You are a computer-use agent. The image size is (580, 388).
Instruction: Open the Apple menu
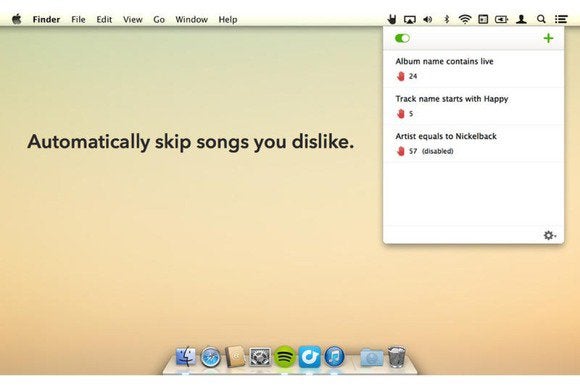(17, 19)
